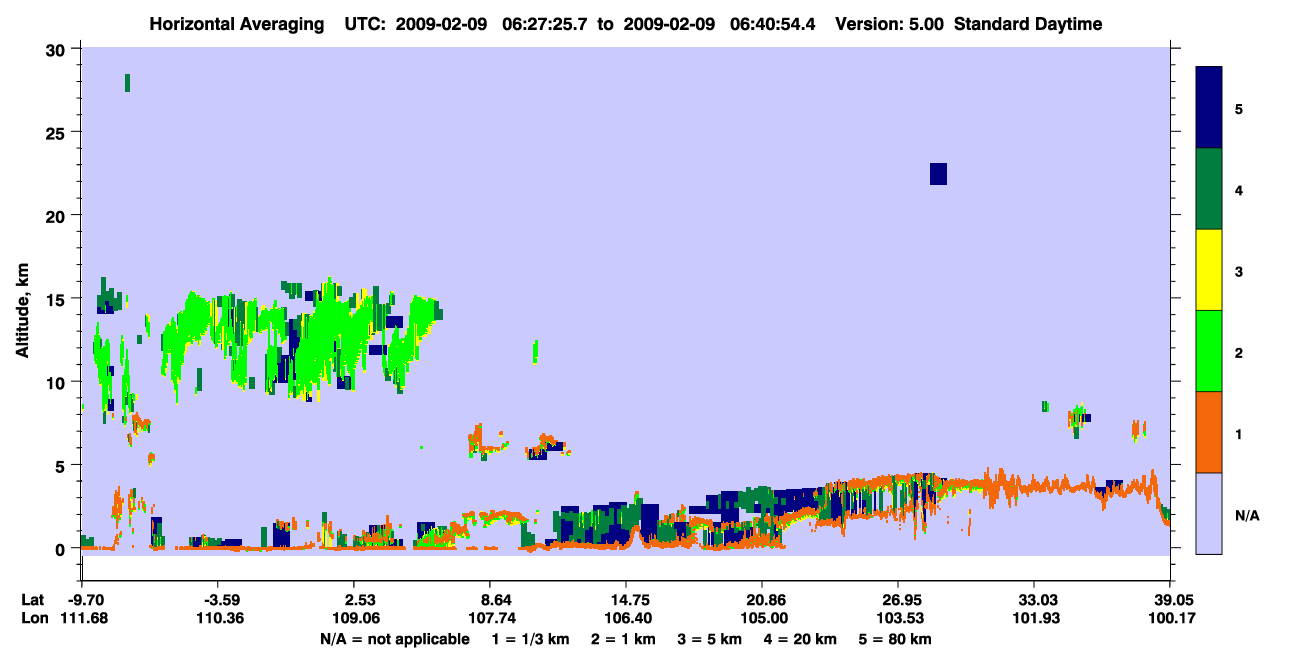Click the longitude value 105.00
The height and width of the screenshot is (667, 1300).
(x=762, y=618)
